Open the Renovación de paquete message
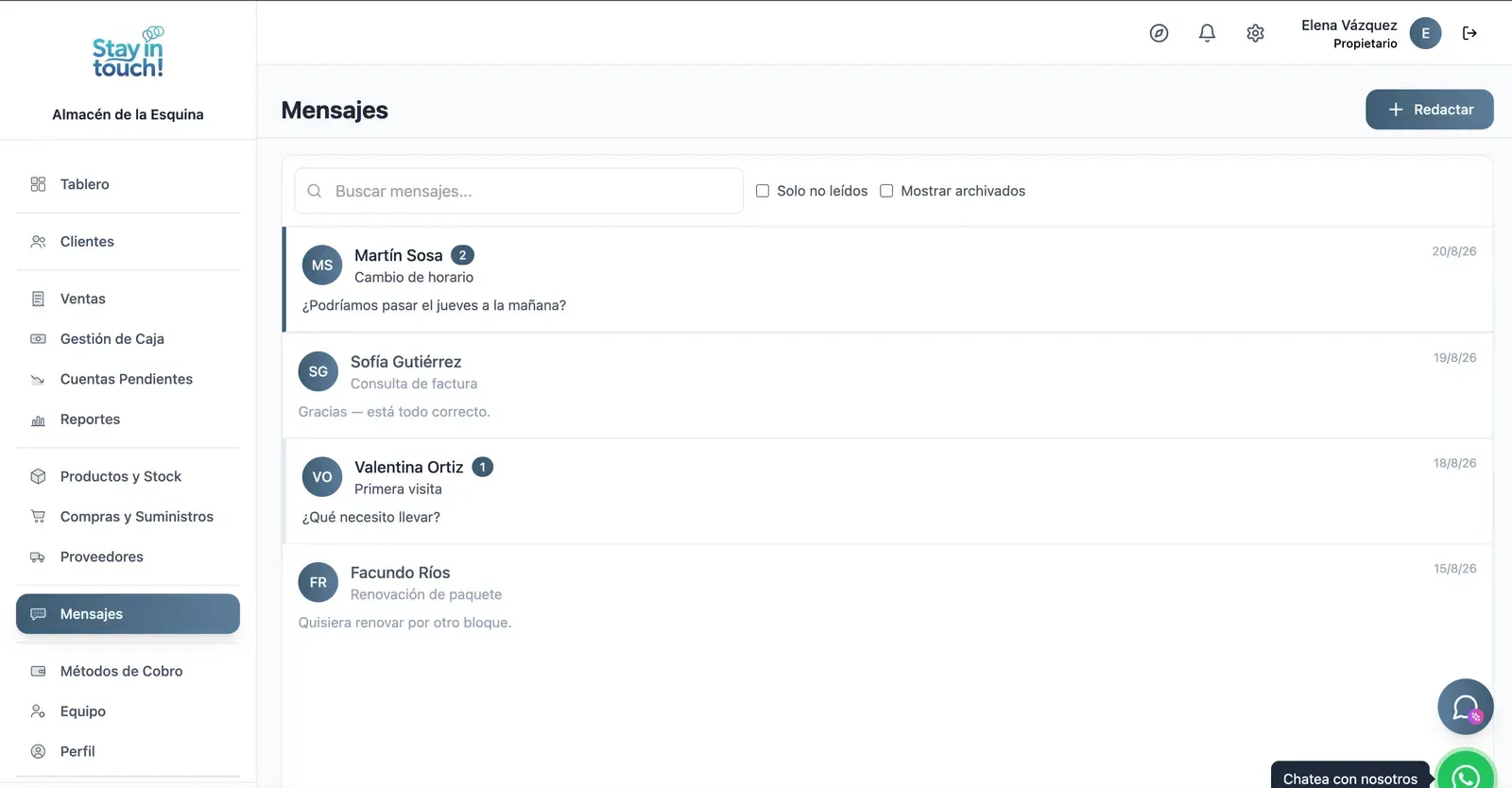The width and height of the screenshot is (1512, 788). click(x=887, y=597)
